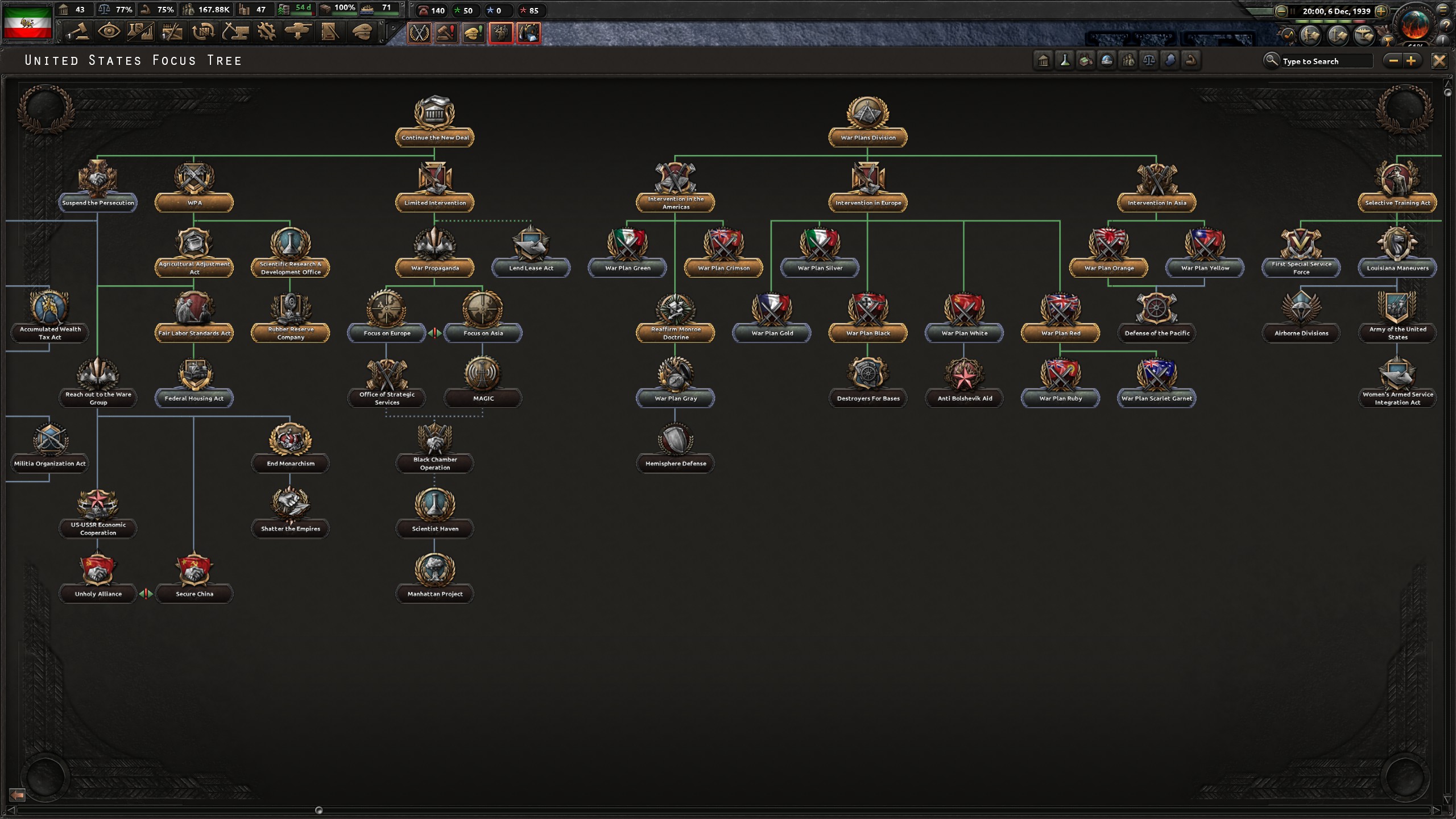The height and width of the screenshot is (819, 1456).
Task: Open the main menu lines button
Action: point(1443,10)
